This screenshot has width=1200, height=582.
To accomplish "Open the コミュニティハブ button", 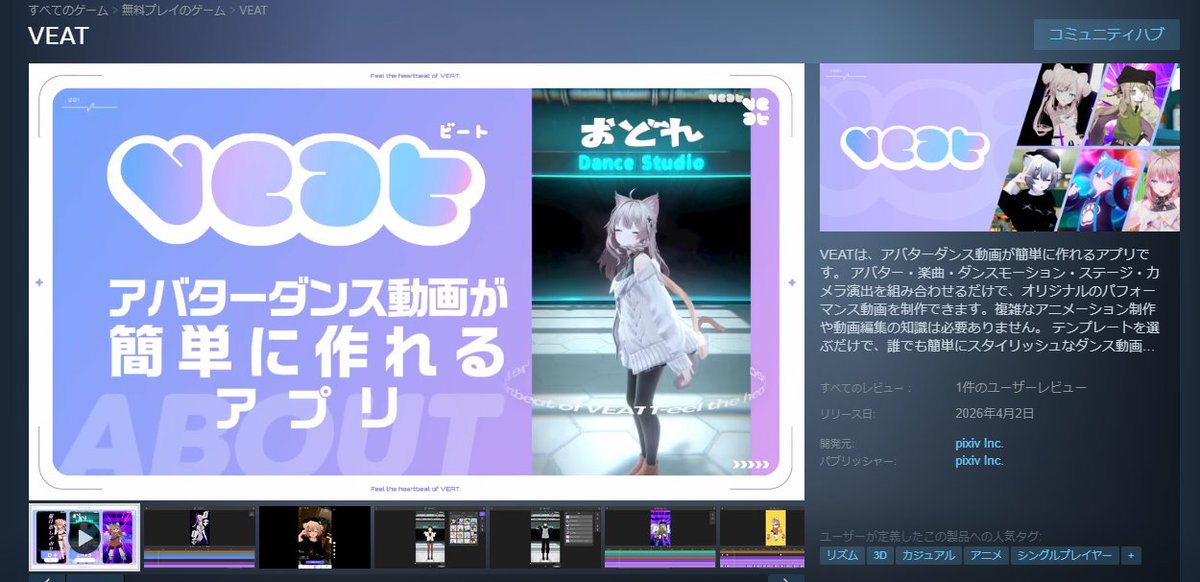I will [x=1106, y=34].
